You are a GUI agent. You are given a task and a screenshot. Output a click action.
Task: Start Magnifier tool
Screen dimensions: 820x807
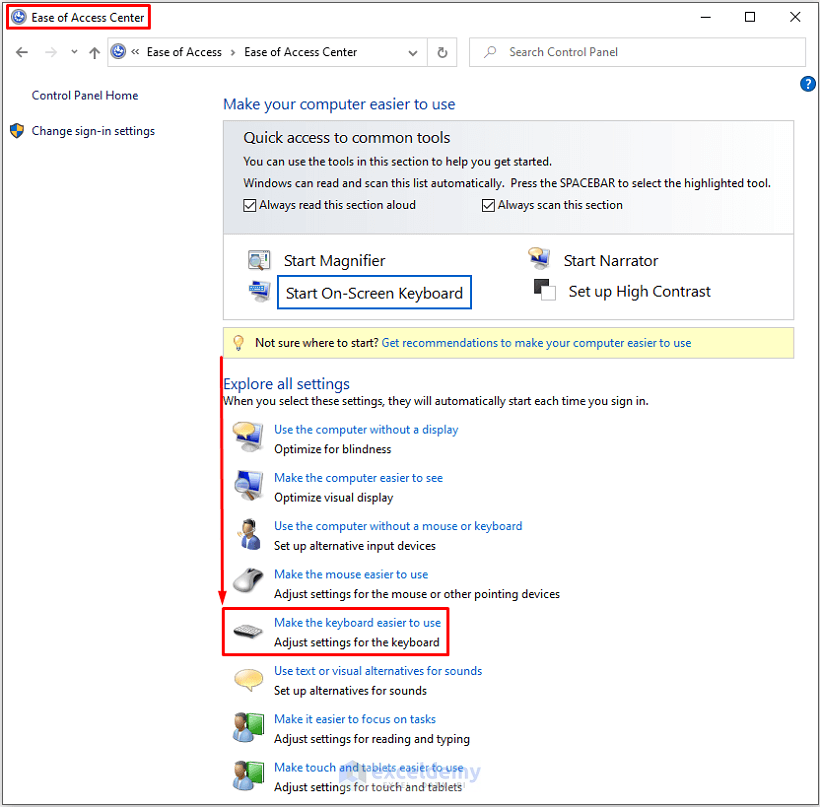334,260
